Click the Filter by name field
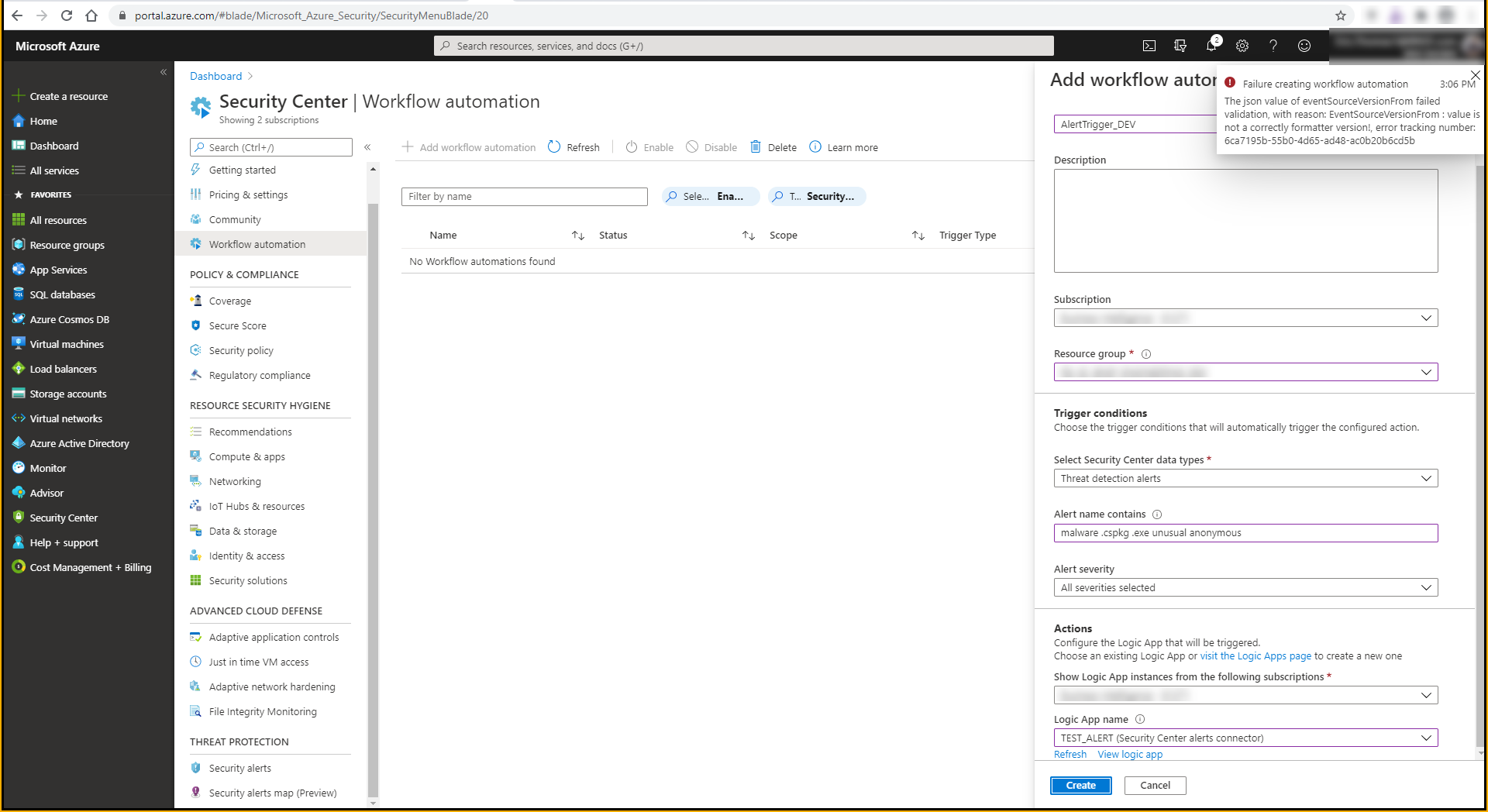The width and height of the screenshot is (1488, 812). coord(524,196)
